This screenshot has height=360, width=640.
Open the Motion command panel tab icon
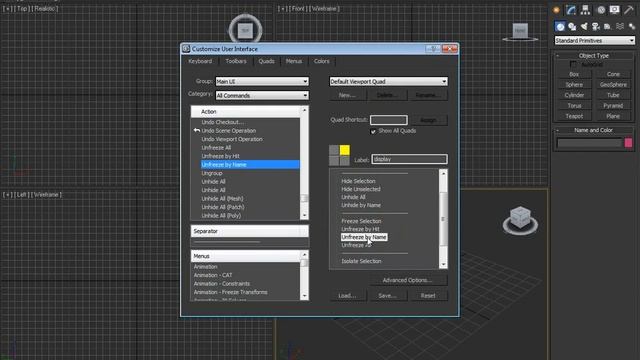click(601, 10)
